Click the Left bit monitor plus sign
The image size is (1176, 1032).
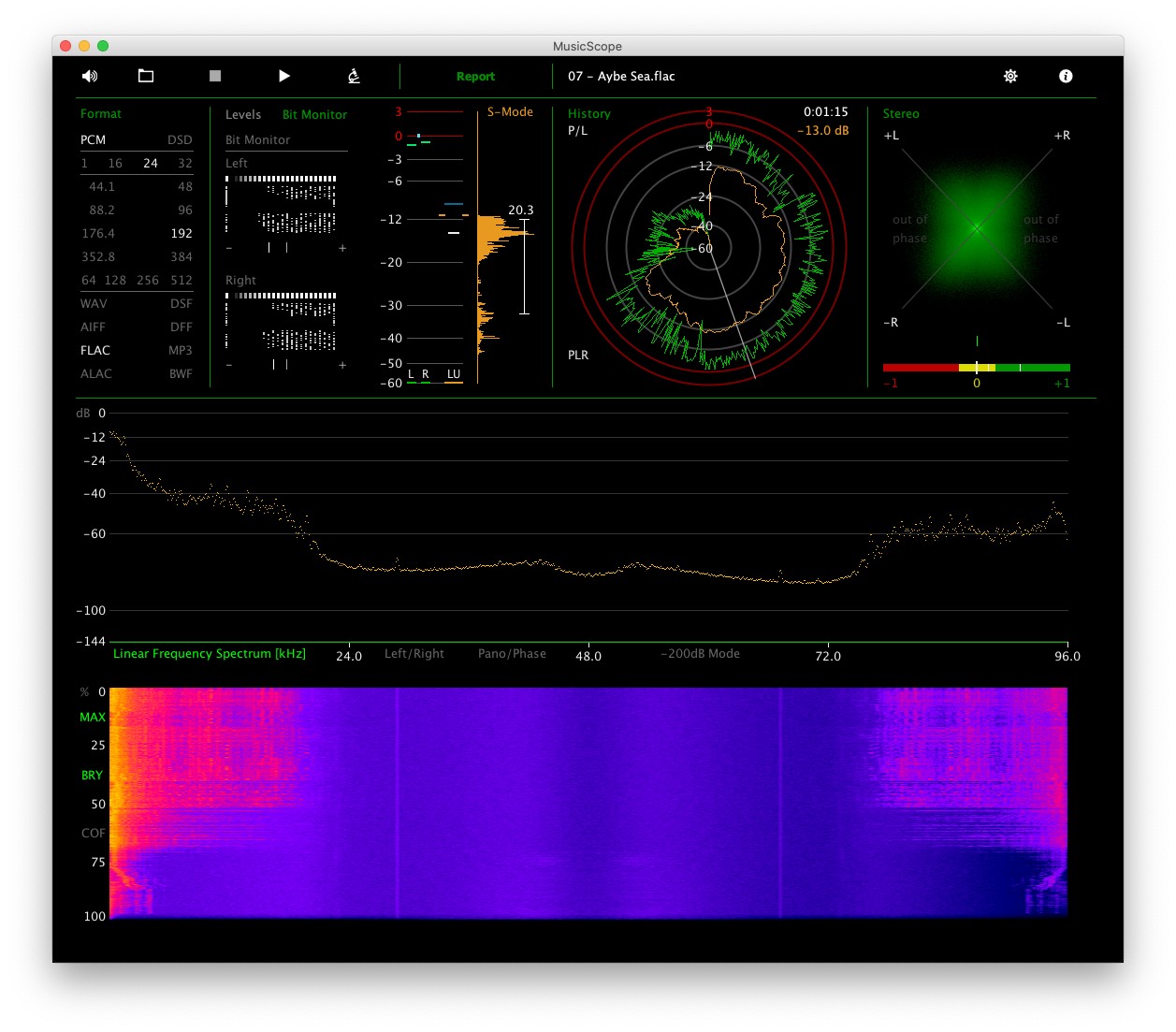pyautogui.click(x=342, y=248)
